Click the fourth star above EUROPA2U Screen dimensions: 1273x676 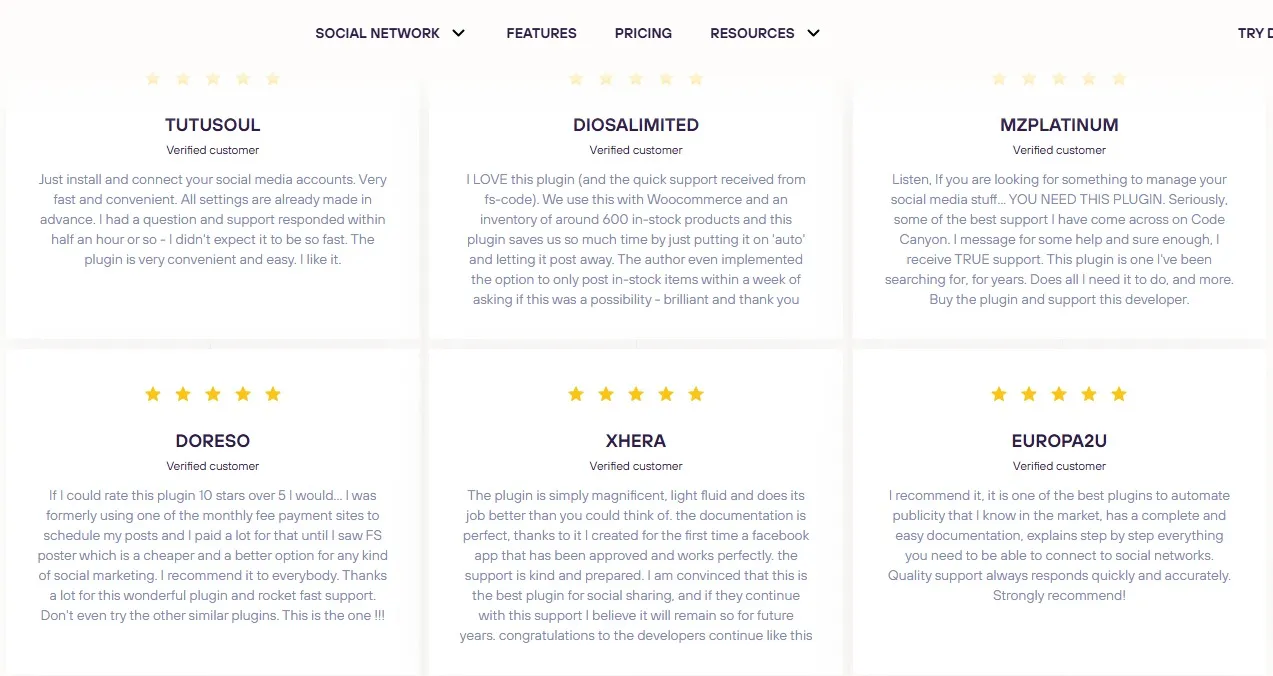click(x=1088, y=394)
